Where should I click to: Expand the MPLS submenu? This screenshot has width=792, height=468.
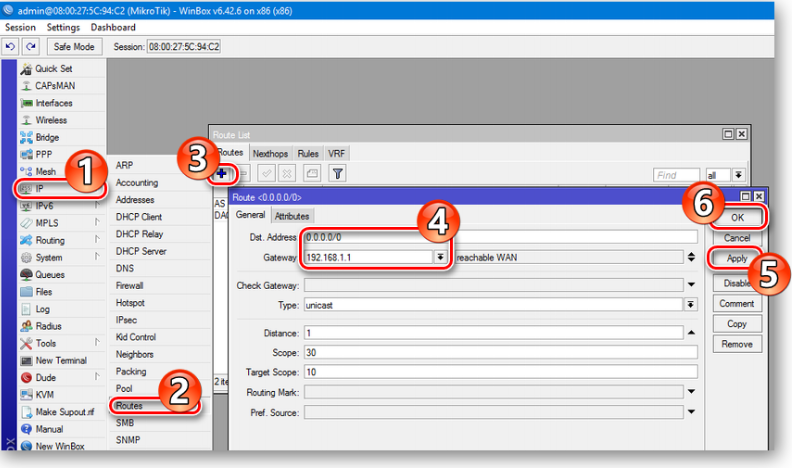click(x=62, y=223)
